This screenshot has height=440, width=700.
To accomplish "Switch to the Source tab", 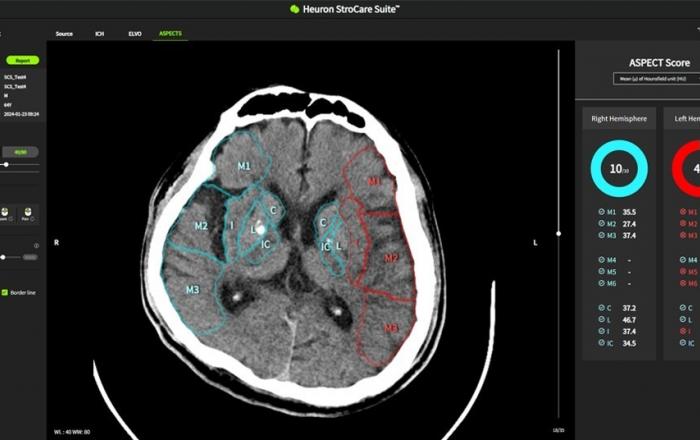I will [x=64, y=34].
